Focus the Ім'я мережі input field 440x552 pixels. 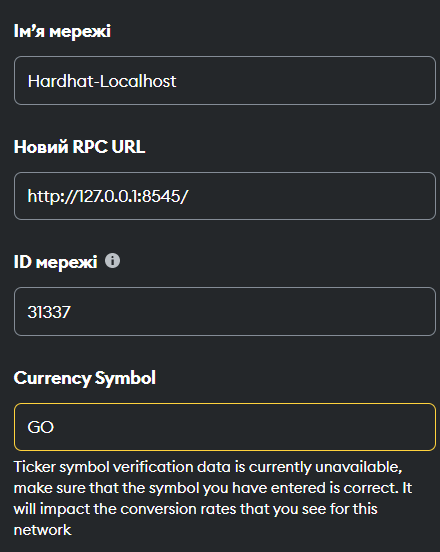point(225,80)
